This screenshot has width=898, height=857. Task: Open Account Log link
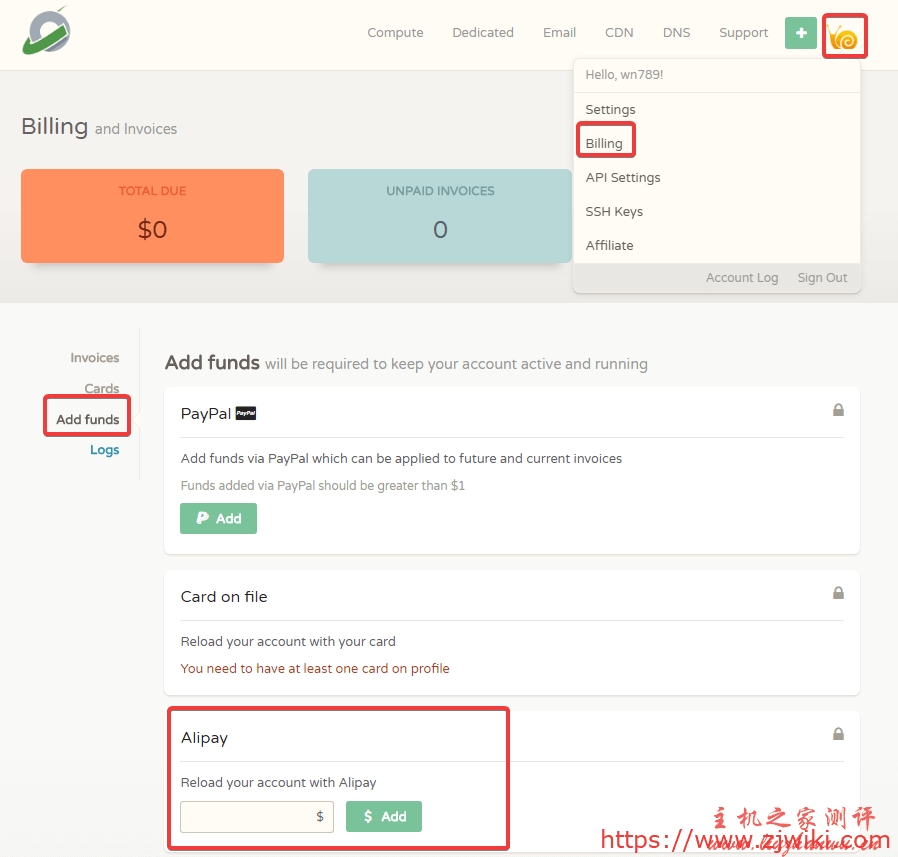click(741, 278)
